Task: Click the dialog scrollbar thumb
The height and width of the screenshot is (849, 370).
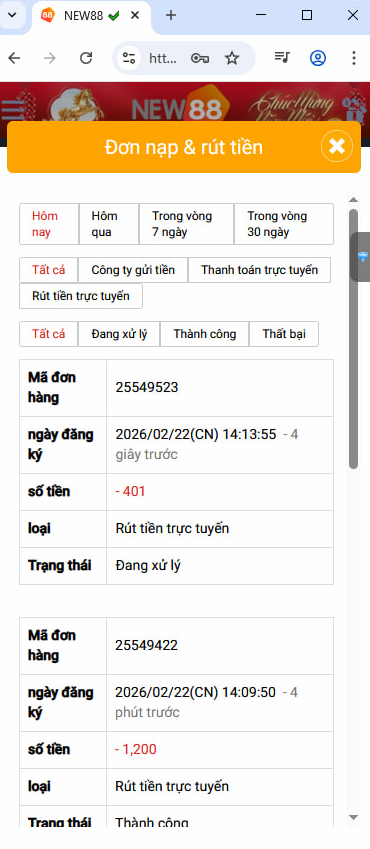Action: [x=354, y=339]
